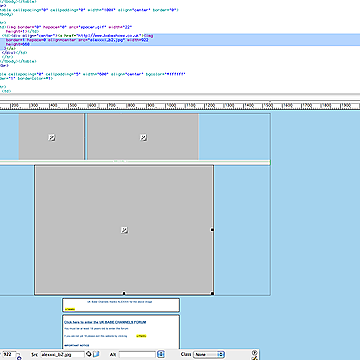Image resolution: width=360 pixels, height=360 pixels.
Task: Click the broken image icon in top-middle placeholder
Action: pos(143,137)
